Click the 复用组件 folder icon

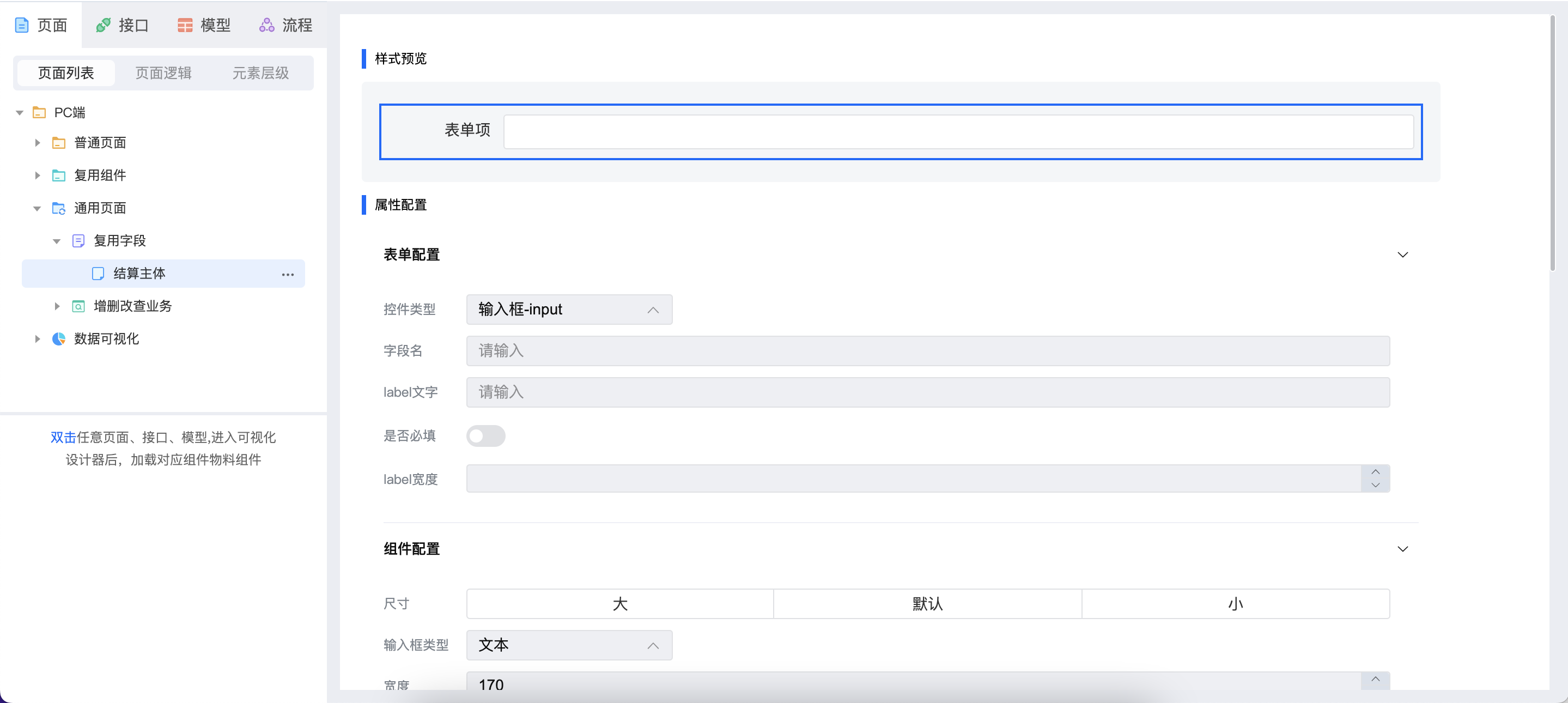[x=58, y=175]
